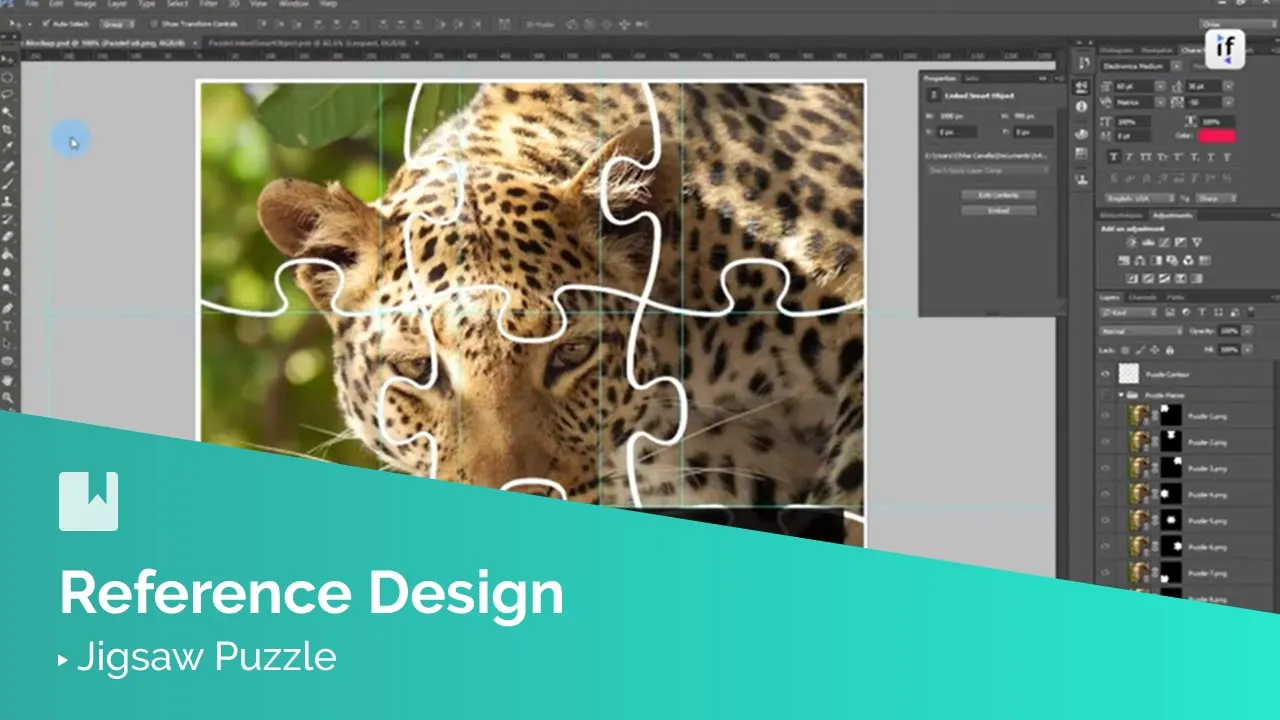Toggle the Auto-Select checkbox
Screen dimensions: 1280x720
tap(46, 23)
